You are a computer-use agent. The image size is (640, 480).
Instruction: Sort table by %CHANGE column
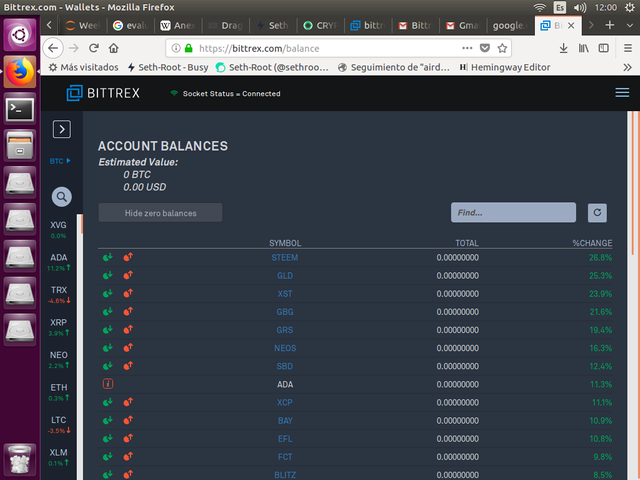pos(592,243)
